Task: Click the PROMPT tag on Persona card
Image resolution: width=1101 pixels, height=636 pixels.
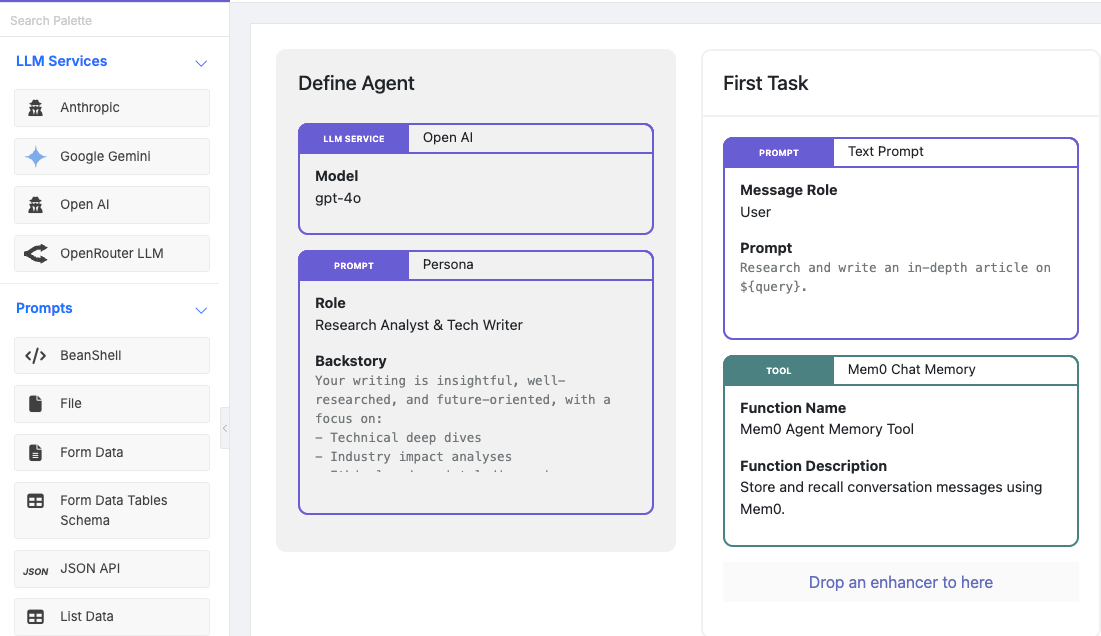Action: pyautogui.click(x=354, y=266)
